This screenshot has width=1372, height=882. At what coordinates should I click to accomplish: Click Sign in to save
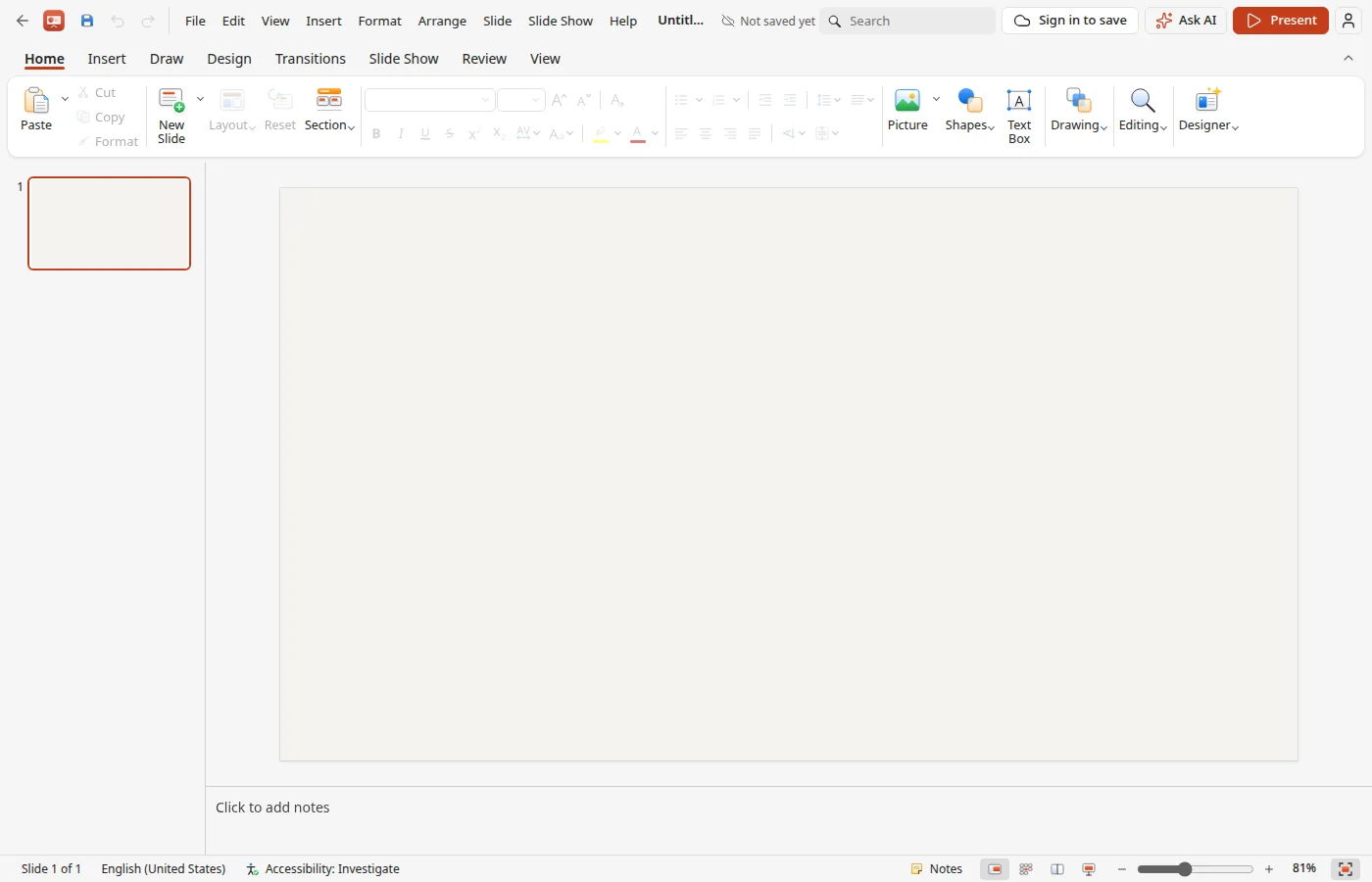1070,21
